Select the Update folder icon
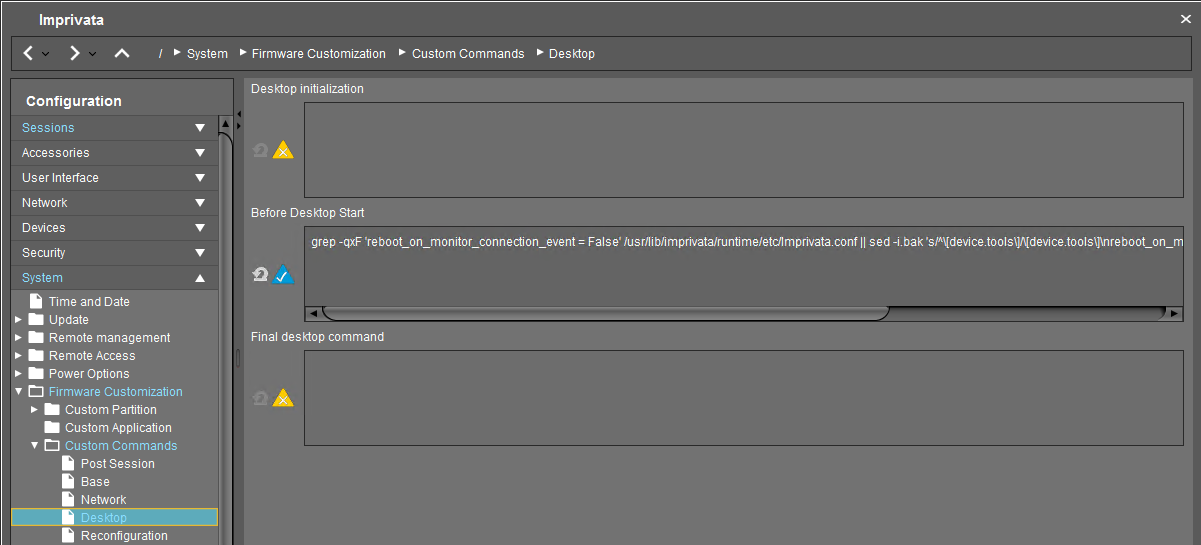The image size is (1201, 545). tap(36, 320)
